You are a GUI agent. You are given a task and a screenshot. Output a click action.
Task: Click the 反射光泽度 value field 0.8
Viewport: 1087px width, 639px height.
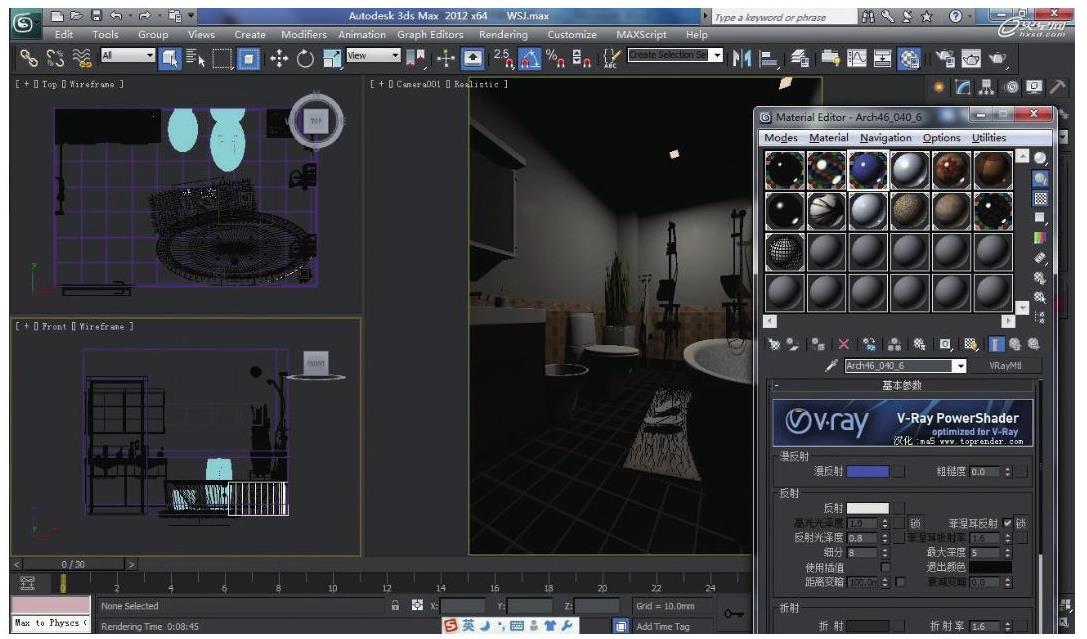[864, 539]
